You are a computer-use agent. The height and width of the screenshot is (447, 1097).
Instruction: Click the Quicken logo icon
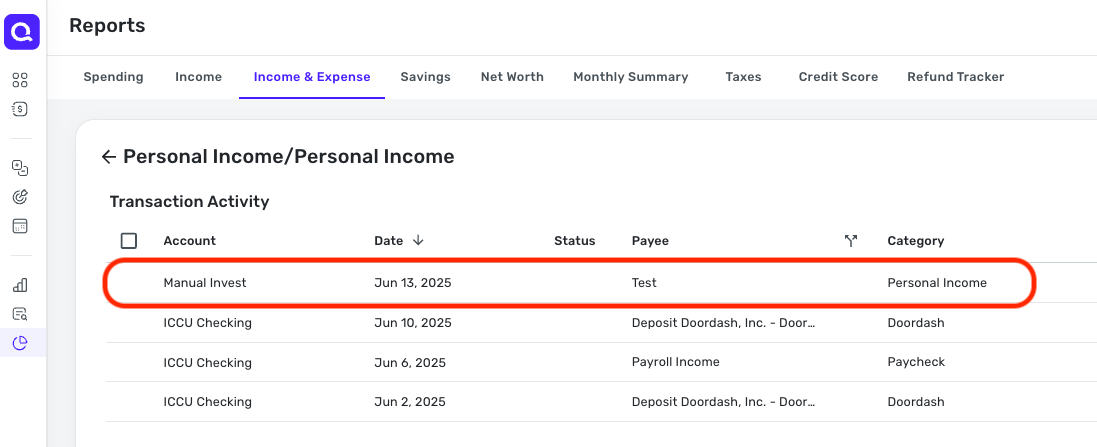pyautogui.click(x=22, y=32)
